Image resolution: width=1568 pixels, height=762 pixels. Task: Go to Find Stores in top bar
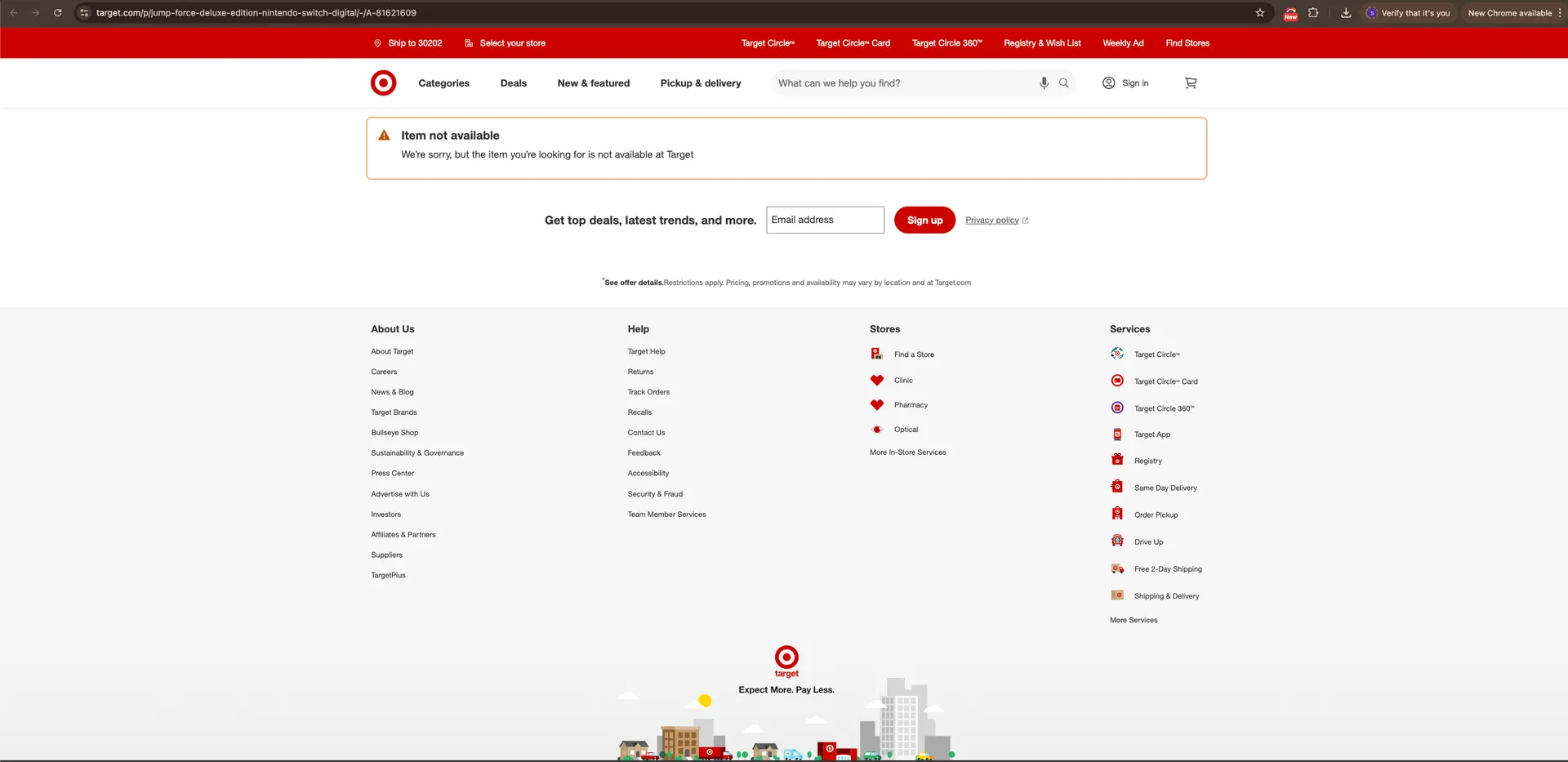click(1187, 43)
